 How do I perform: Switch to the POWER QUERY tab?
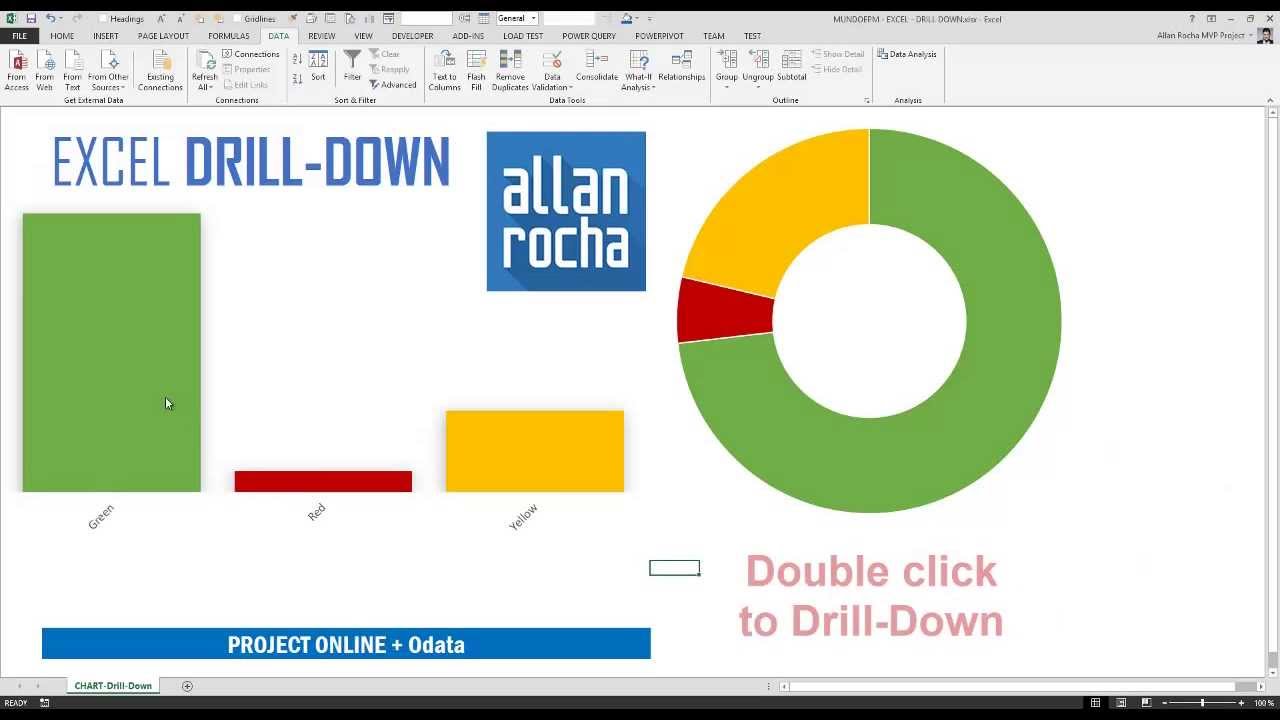tap(589, 36)
